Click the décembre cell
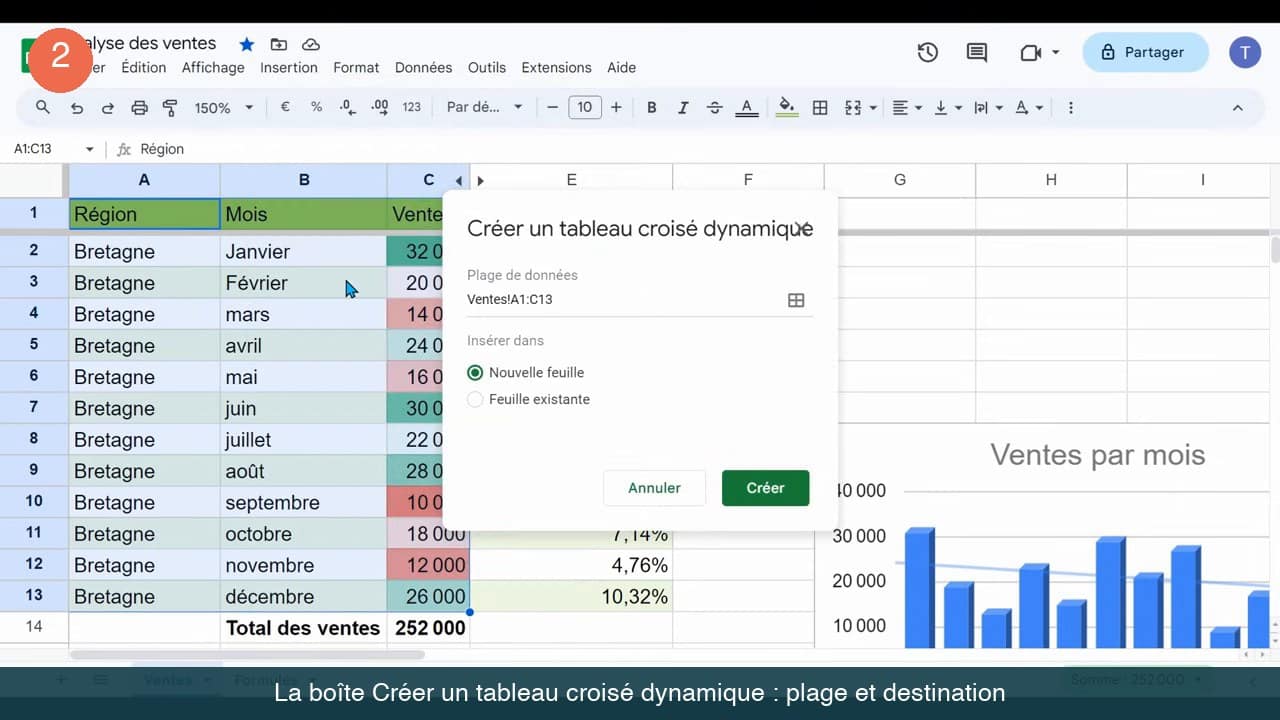The height and width of the screenshot is (720, 1280). 303,596
